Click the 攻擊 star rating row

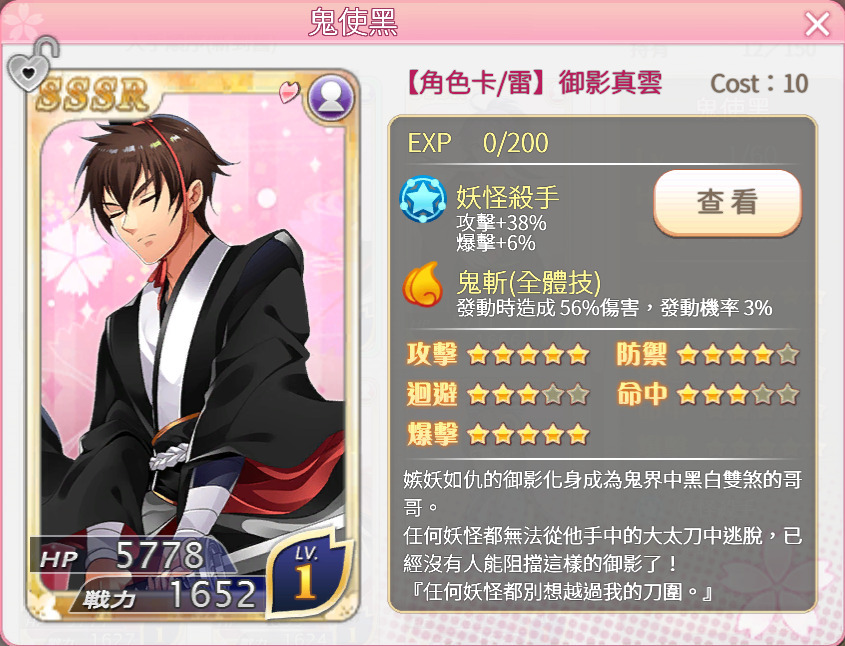[498, 355]
